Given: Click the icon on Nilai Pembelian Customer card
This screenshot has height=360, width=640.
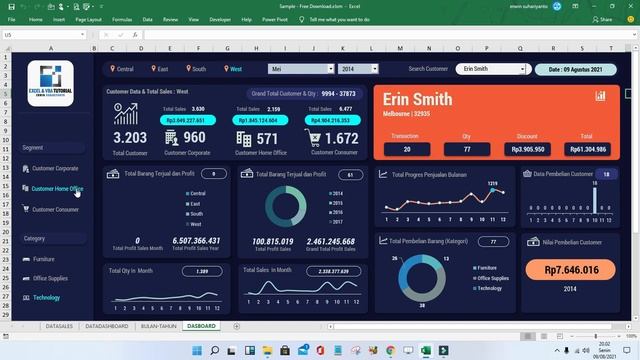Looking at the screenshot, I should click(533, 242).
